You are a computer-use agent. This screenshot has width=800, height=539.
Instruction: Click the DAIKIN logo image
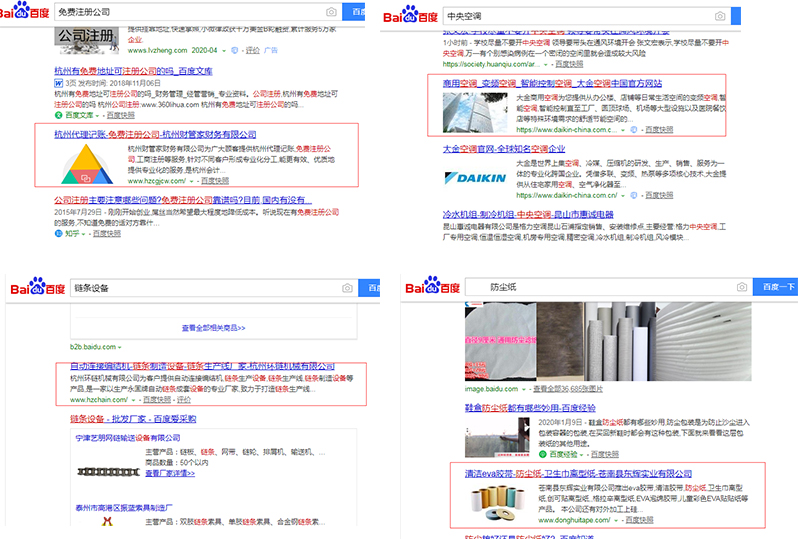[x=475, y=178]
